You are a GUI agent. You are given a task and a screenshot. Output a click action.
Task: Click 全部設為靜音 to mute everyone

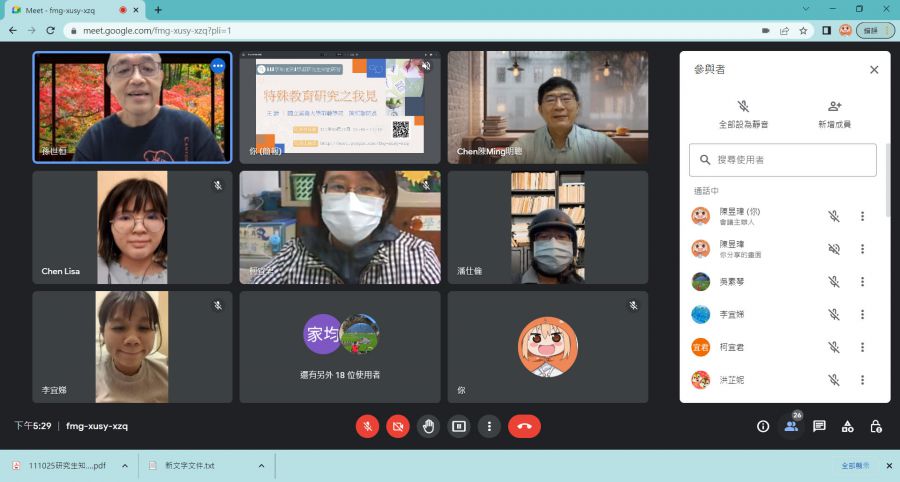coord(743,113)
